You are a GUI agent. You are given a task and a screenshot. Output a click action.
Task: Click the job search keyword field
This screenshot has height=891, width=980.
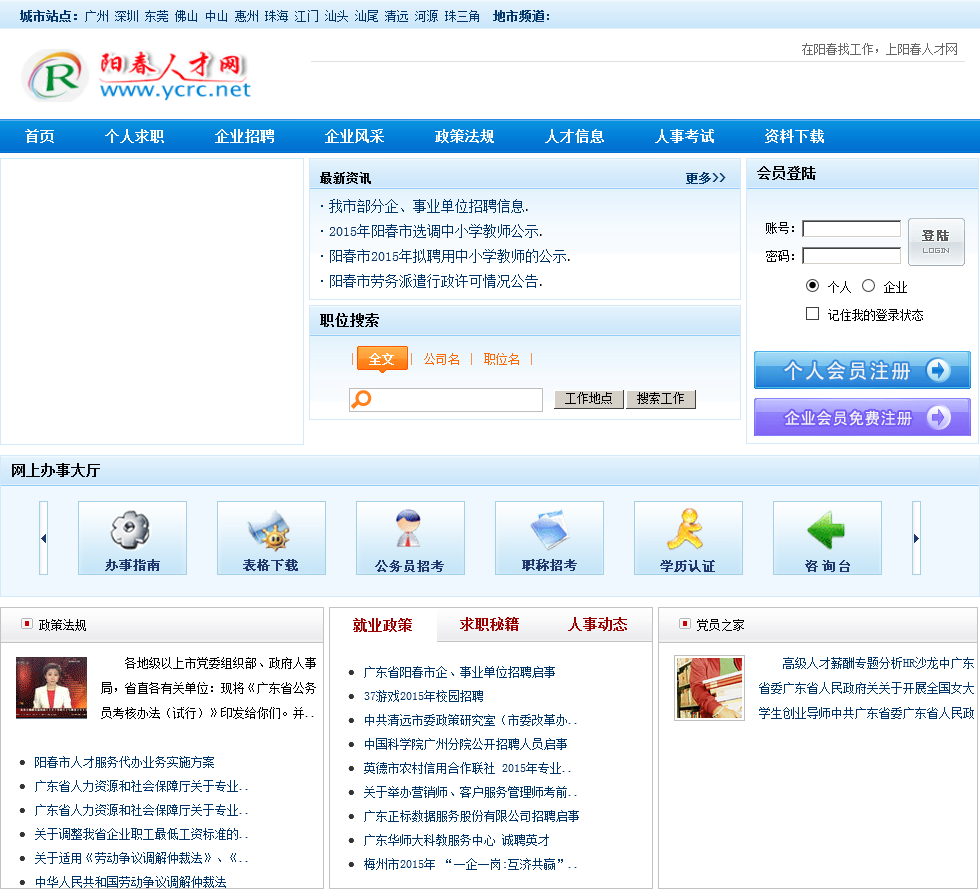click(446, 399)
